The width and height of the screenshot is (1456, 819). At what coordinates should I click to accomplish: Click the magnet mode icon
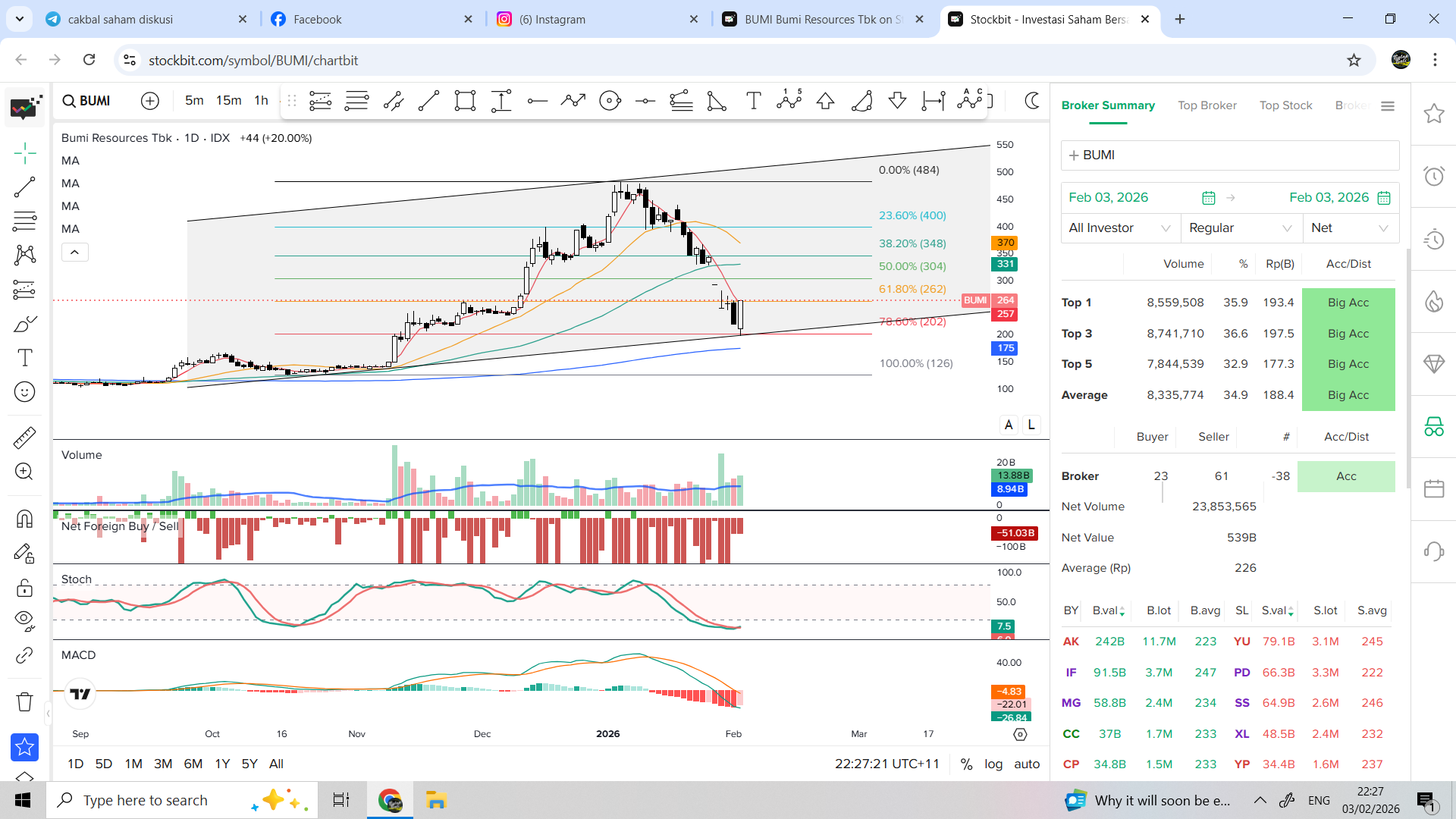[24, 519]
